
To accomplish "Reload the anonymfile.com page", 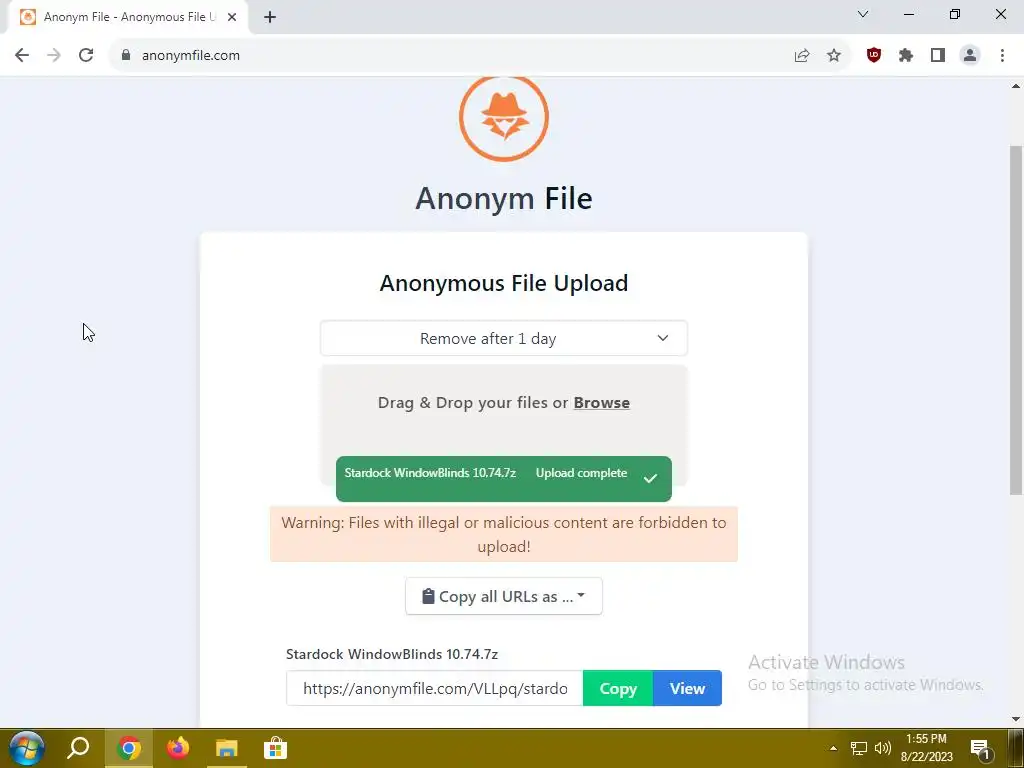I will pyautogui.click(x=86, y=56).
